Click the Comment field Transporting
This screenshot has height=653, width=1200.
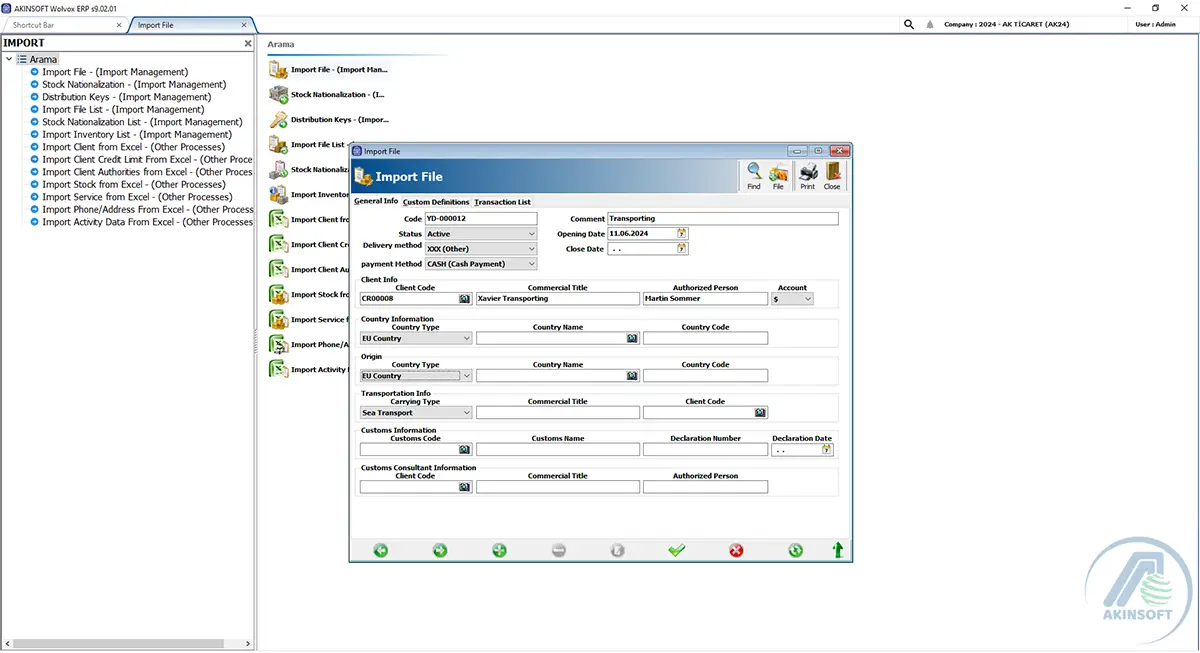[x=722, y=218]
